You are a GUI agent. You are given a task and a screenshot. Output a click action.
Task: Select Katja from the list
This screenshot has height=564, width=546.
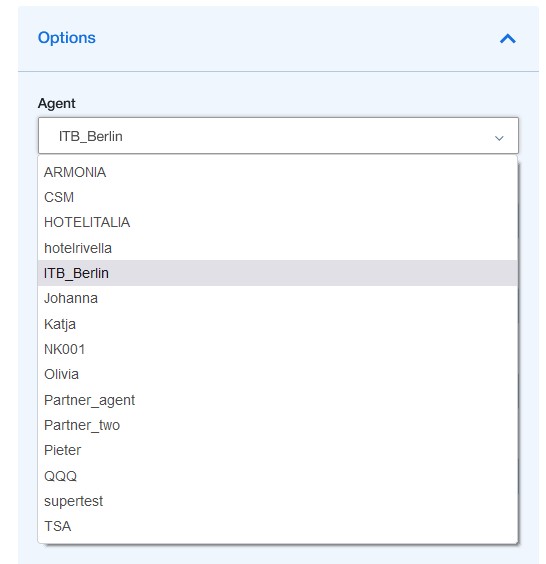(277, 324)
